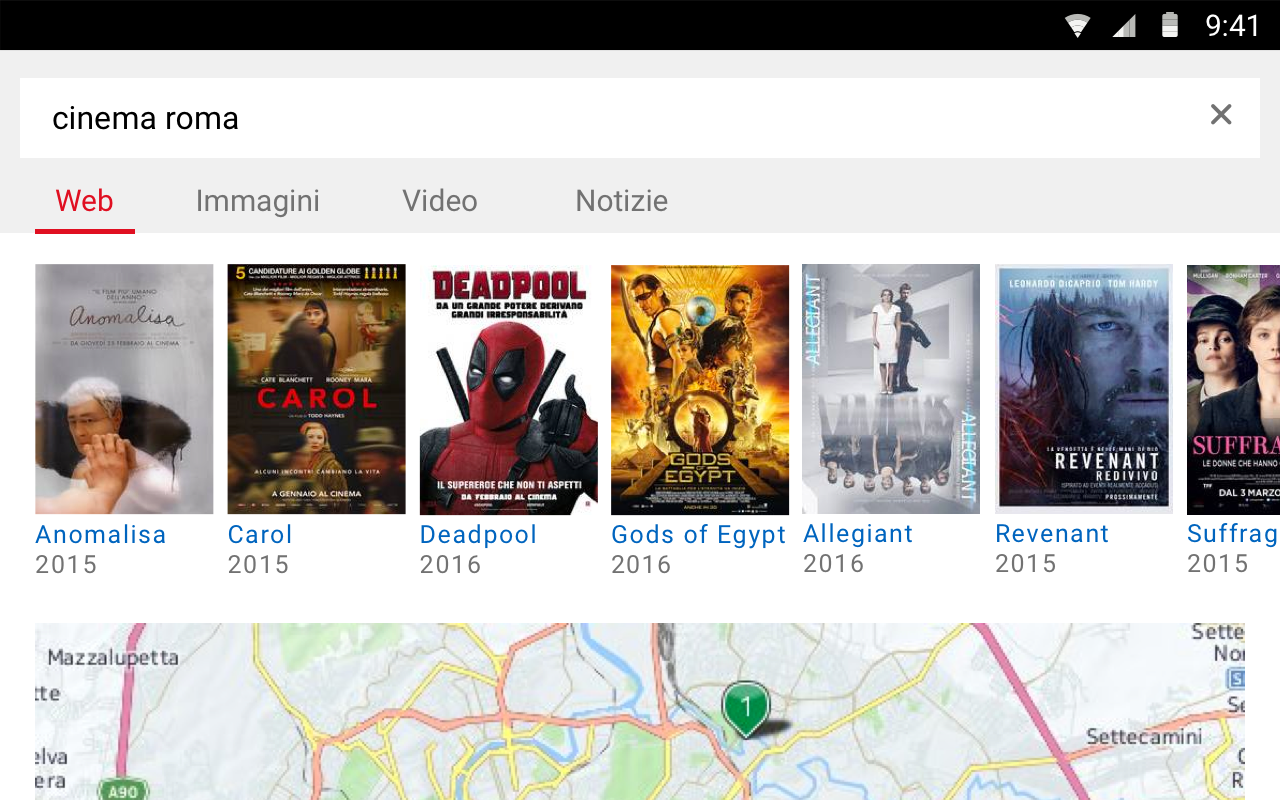Image resolution: width=1280 pixels, height=800 pixels.
Task: Open the Notizie tab
Action: pyautogui.click(x=621, y=201)
